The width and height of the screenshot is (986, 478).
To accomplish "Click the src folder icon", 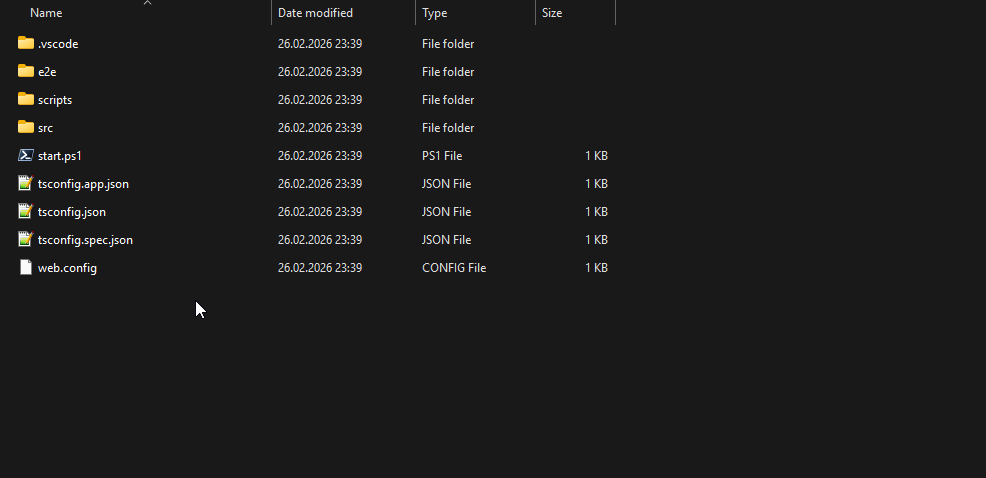I will [26, 127].
